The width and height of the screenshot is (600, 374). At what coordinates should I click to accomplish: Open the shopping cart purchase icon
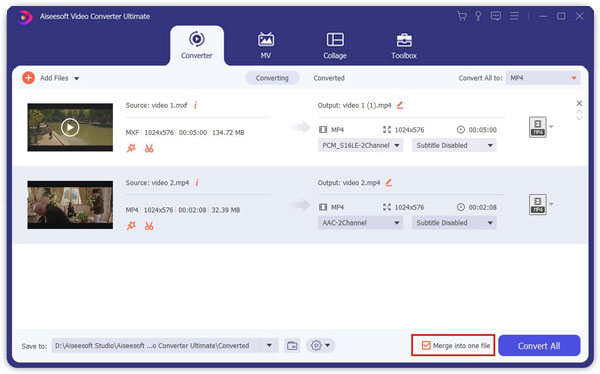point(462,16)
